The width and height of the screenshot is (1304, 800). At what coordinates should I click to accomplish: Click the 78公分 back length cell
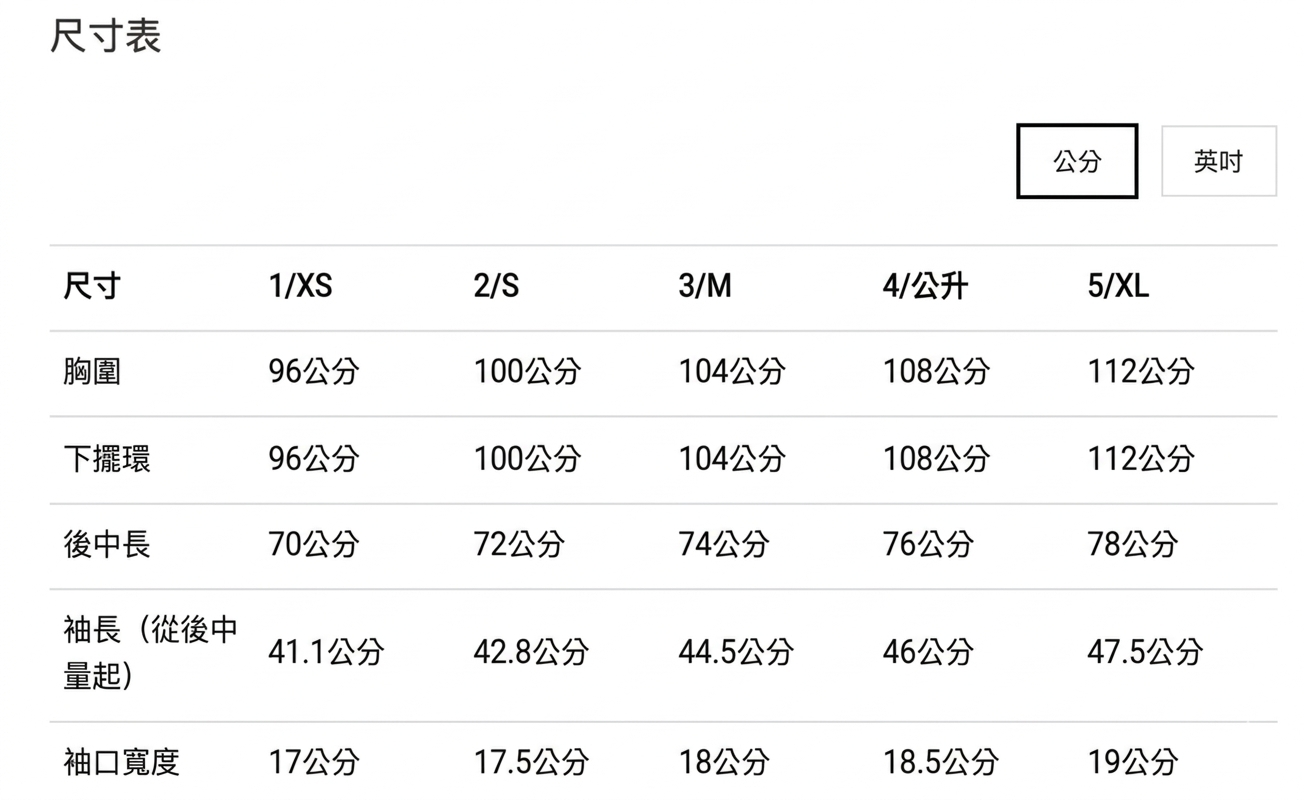(x=1133, y=545)
